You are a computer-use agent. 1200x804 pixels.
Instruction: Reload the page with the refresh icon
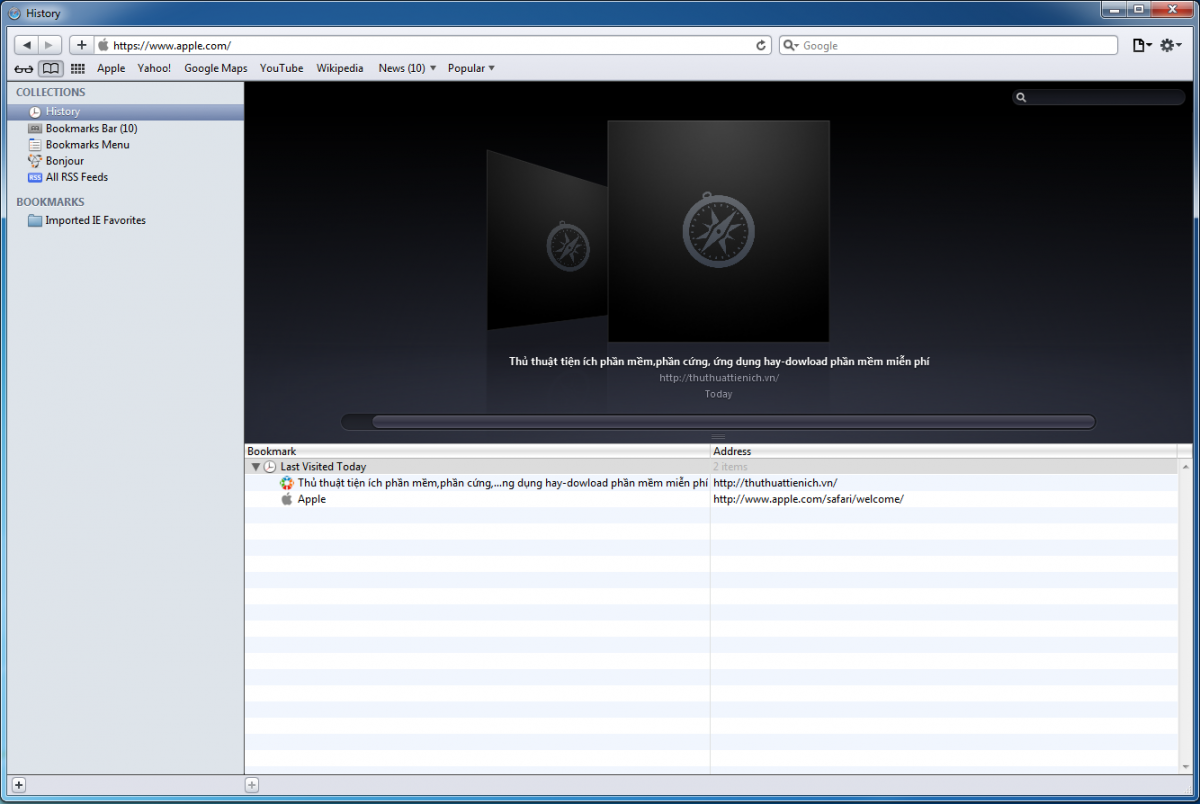coord(761,45)
